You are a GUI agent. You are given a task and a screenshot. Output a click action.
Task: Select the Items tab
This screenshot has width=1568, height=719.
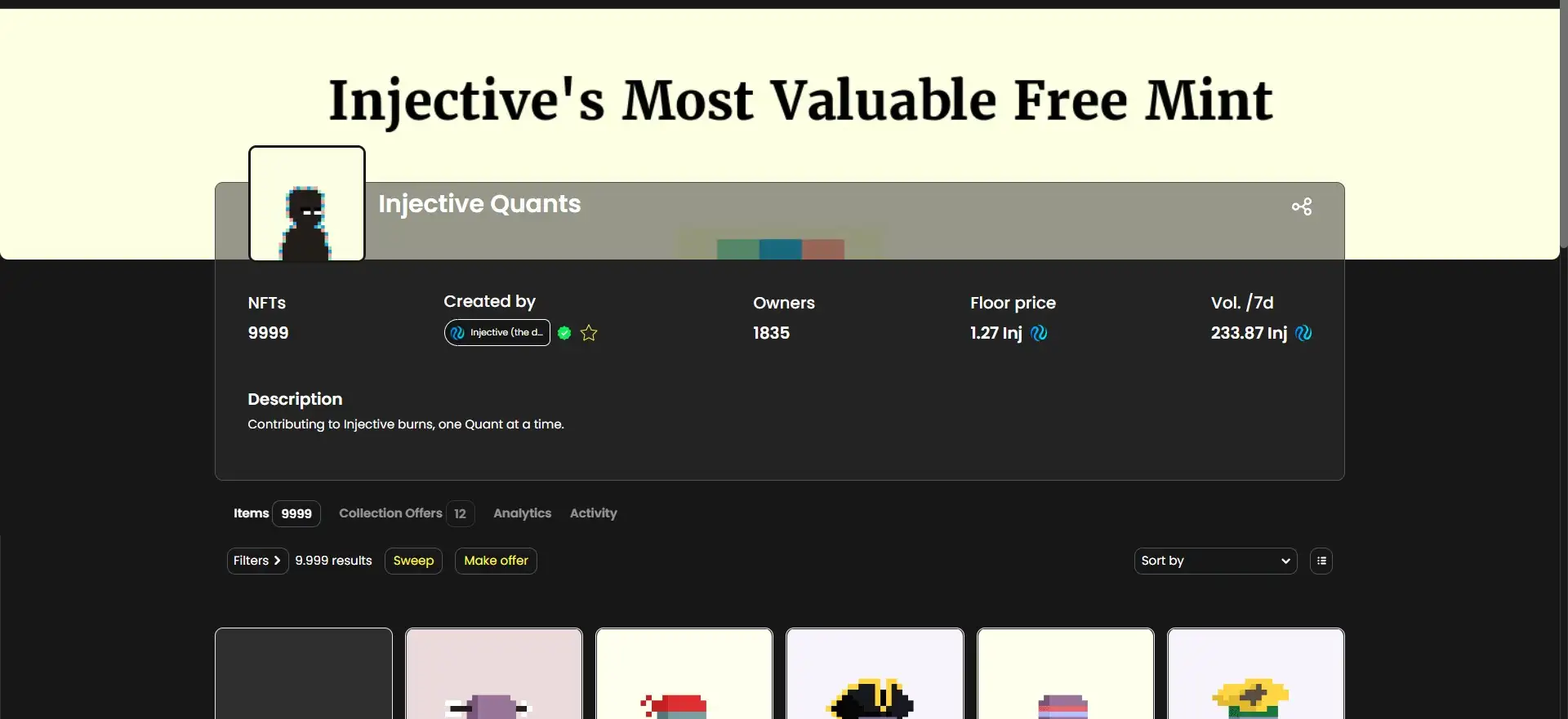[251, 513]
